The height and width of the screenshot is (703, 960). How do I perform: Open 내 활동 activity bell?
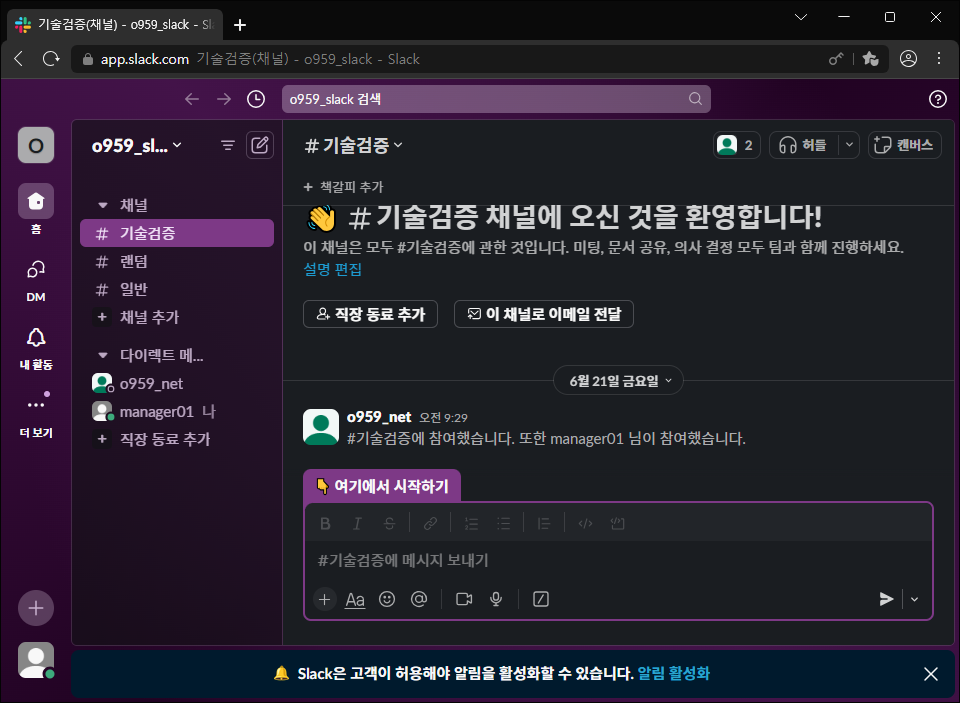tap(36, 349)
